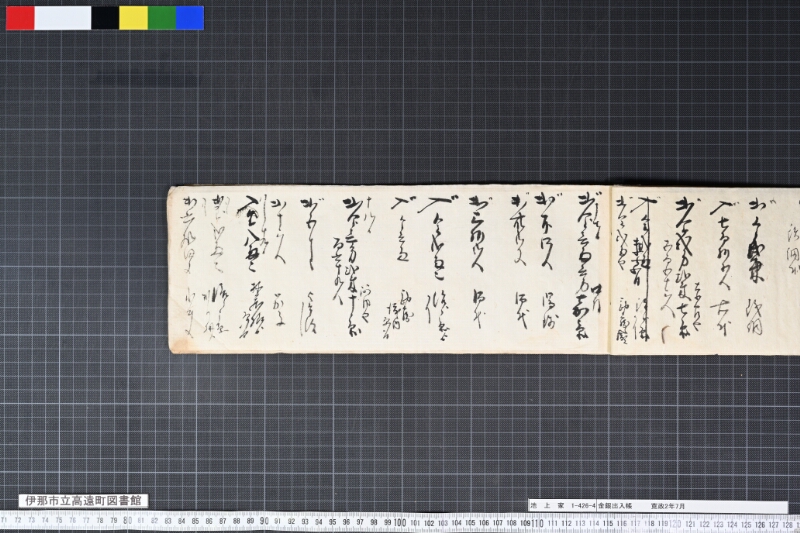This screenshot has width=800, height=533.
Task: Click the 100 mark on ruler
Action: point(401,522)
